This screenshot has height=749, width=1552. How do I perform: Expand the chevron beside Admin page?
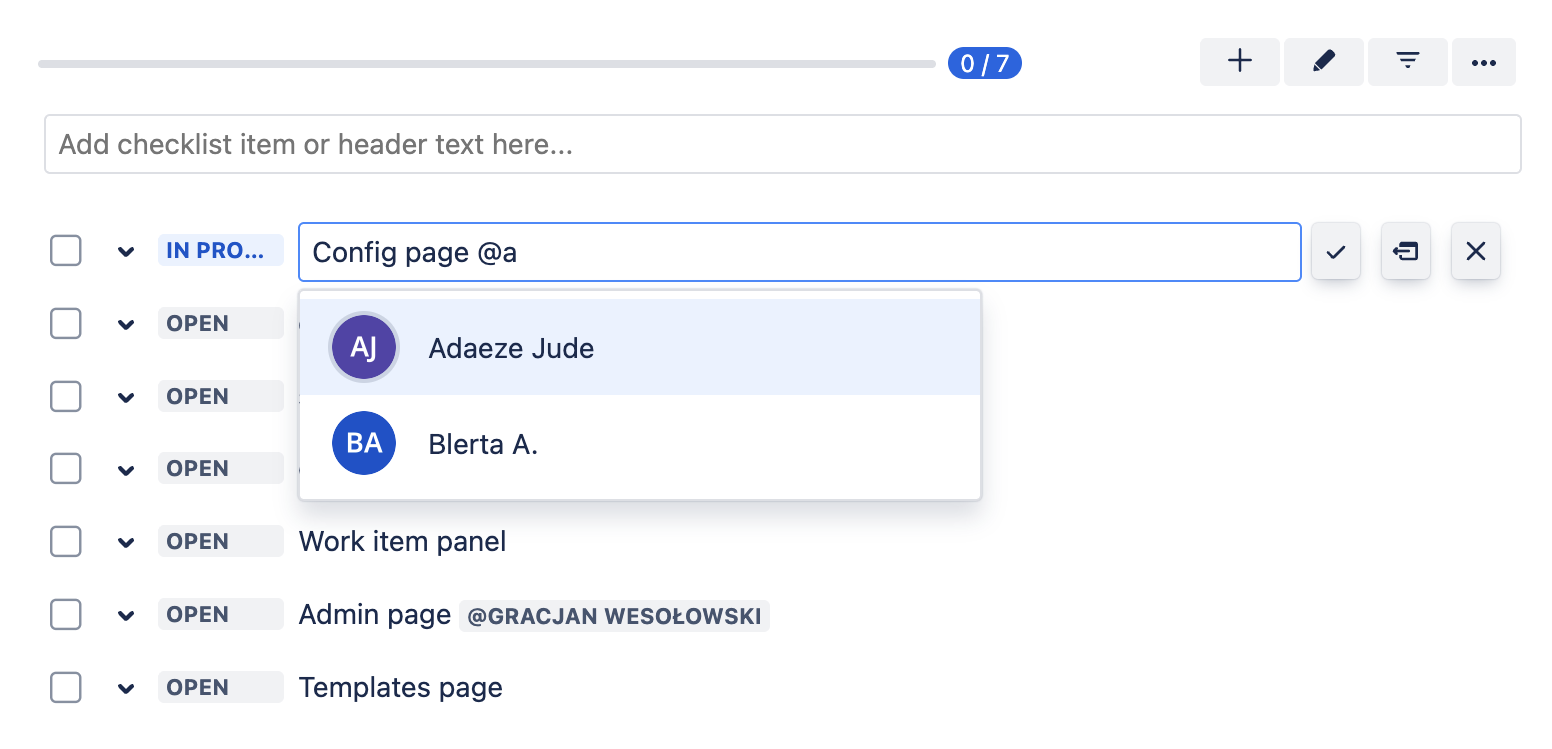point(126,615)
